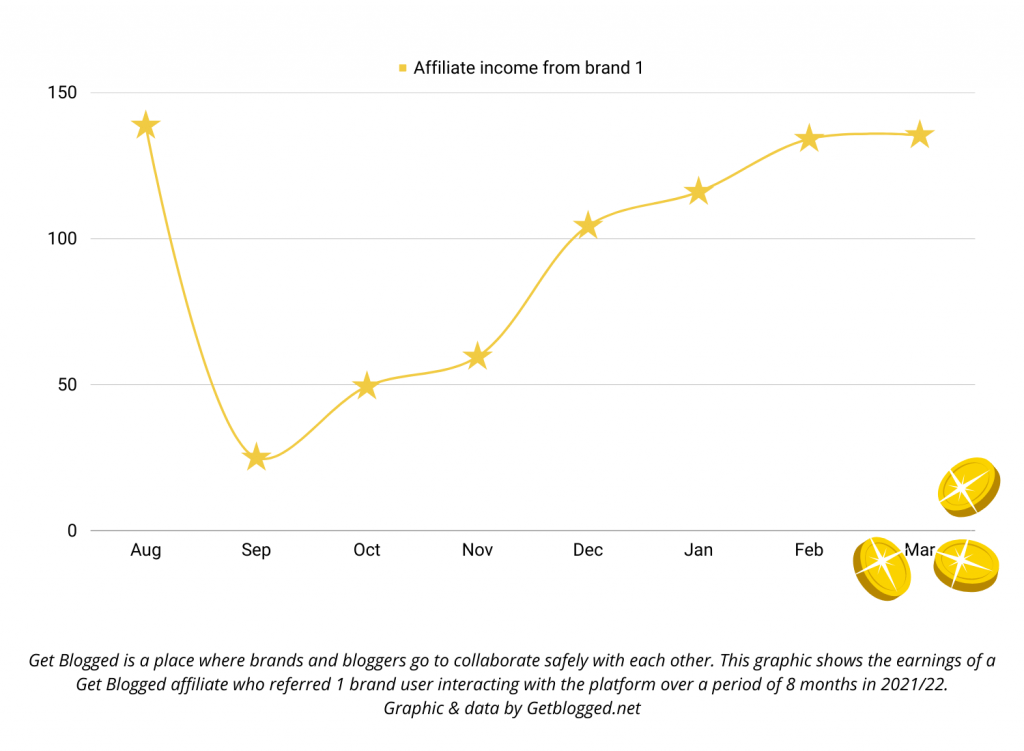Select the March star data point
The height and width of the screenshot is (751, 1024).
[920, 135]
